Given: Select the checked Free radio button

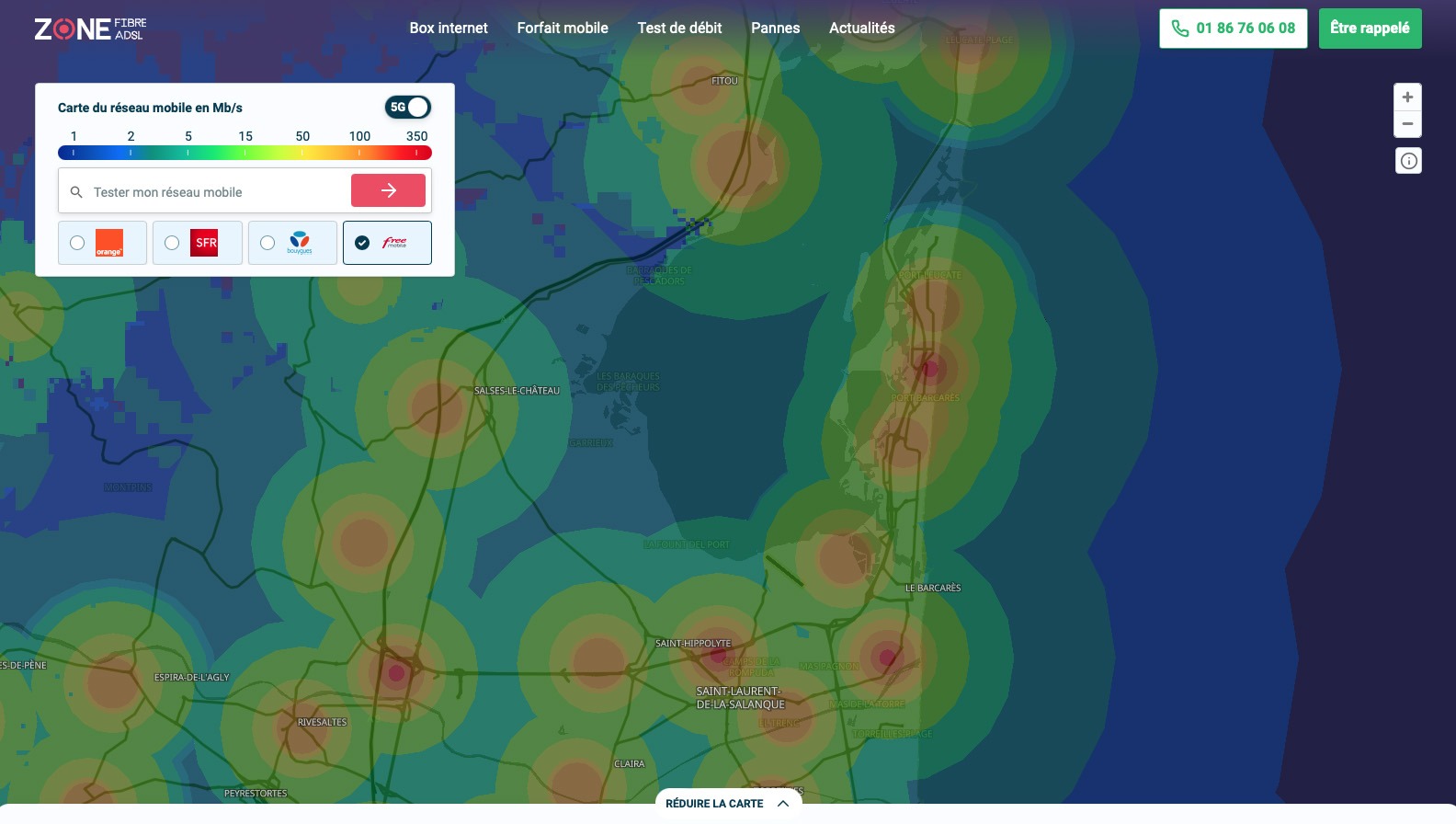Looking at the screenshot, I should [362, 243].
